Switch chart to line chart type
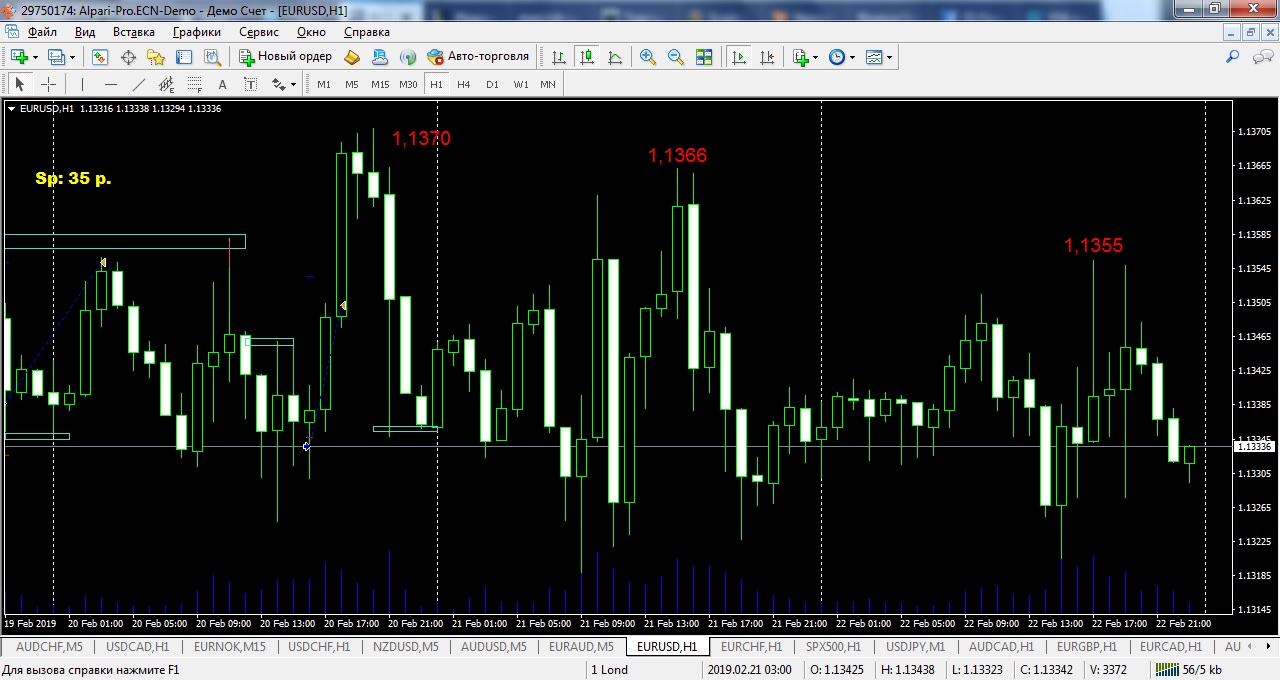 coord(615,57)
